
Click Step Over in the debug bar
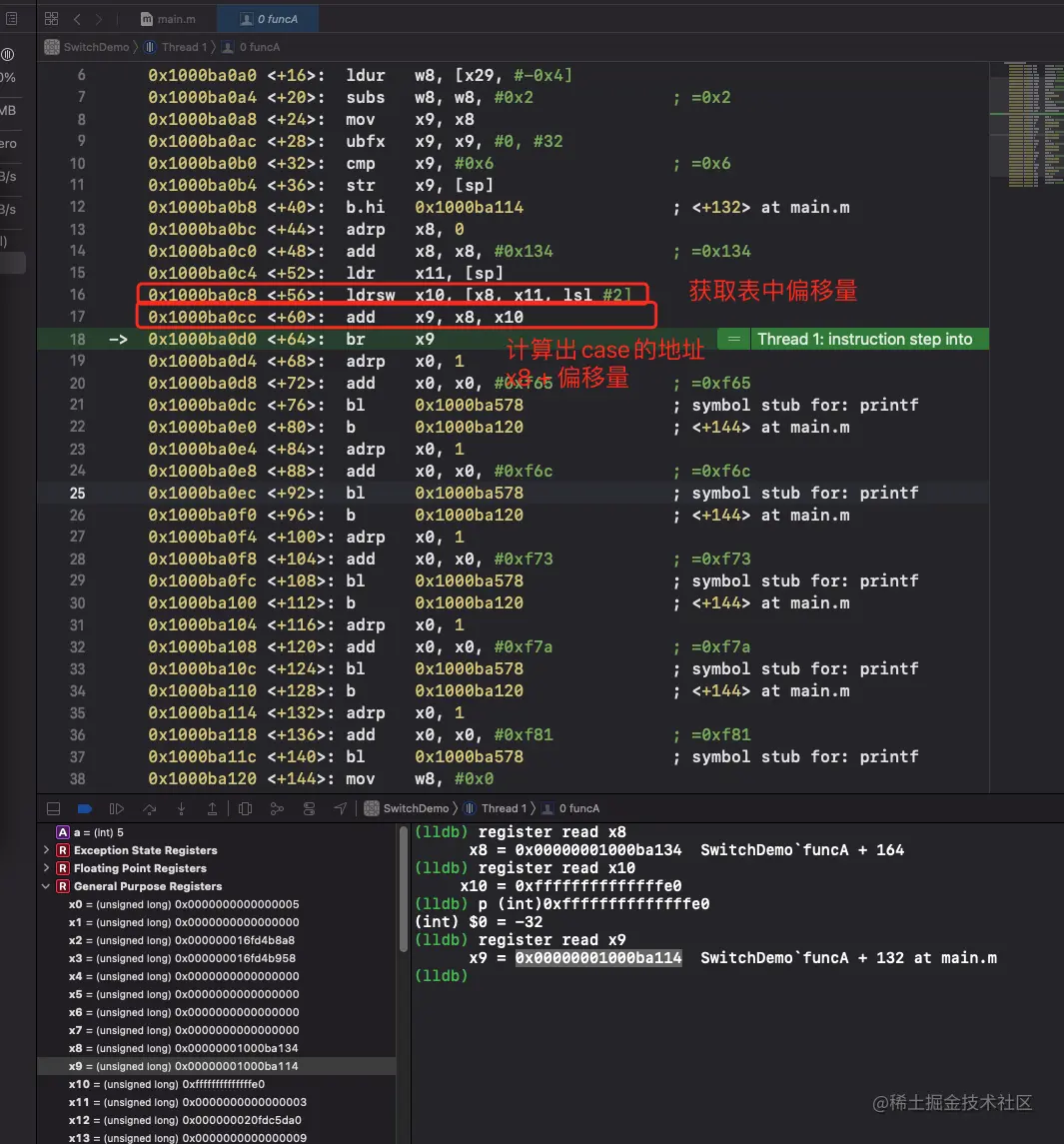pos(150,808)
